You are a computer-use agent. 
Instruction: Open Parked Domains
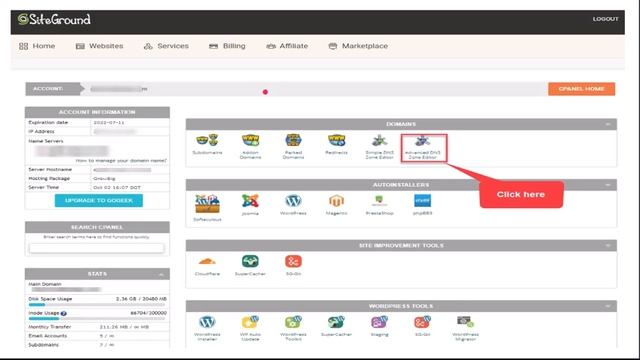(293, 146)
